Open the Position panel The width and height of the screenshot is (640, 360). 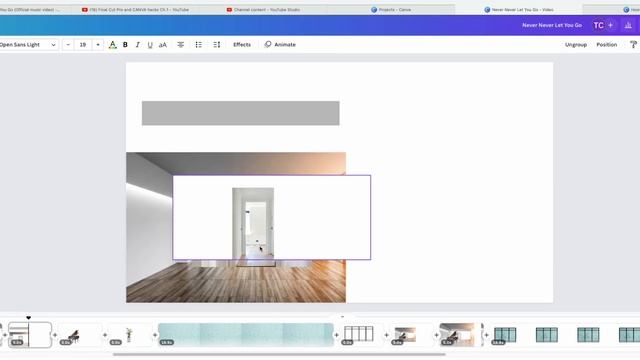607,45
